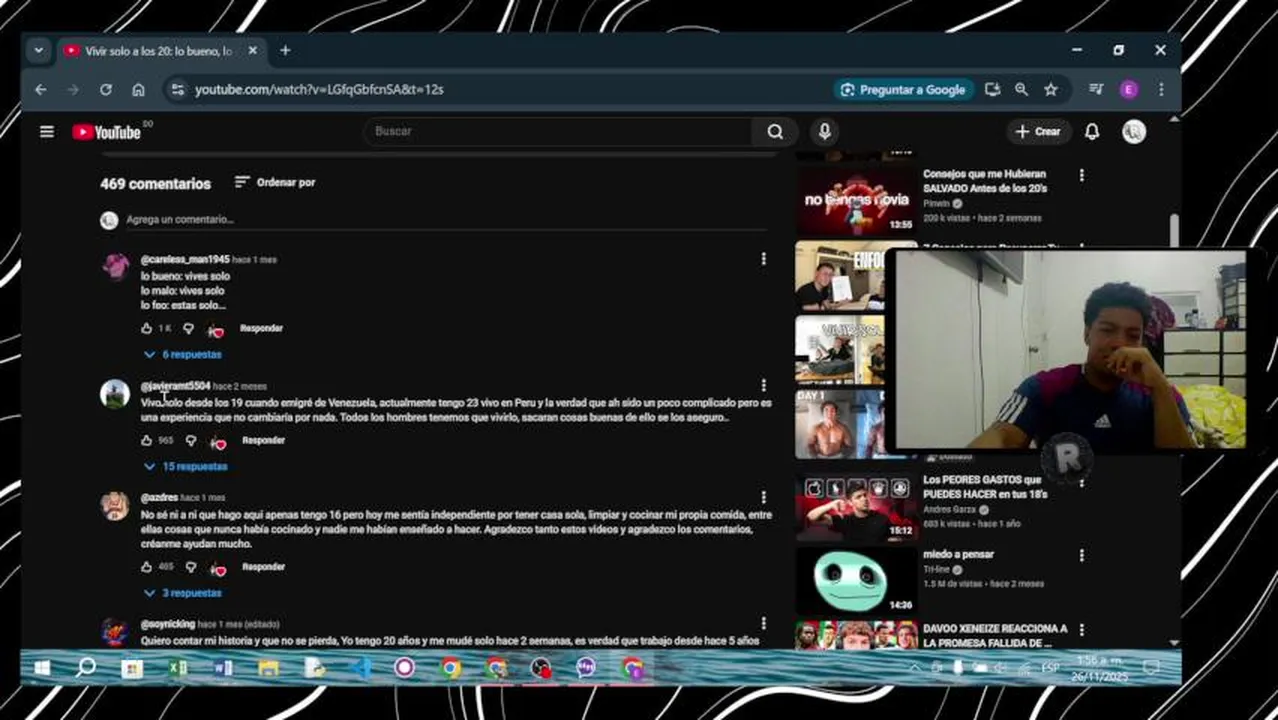Click the YouTube search magnifier button
1278x720 pixels.
(775, 131)
